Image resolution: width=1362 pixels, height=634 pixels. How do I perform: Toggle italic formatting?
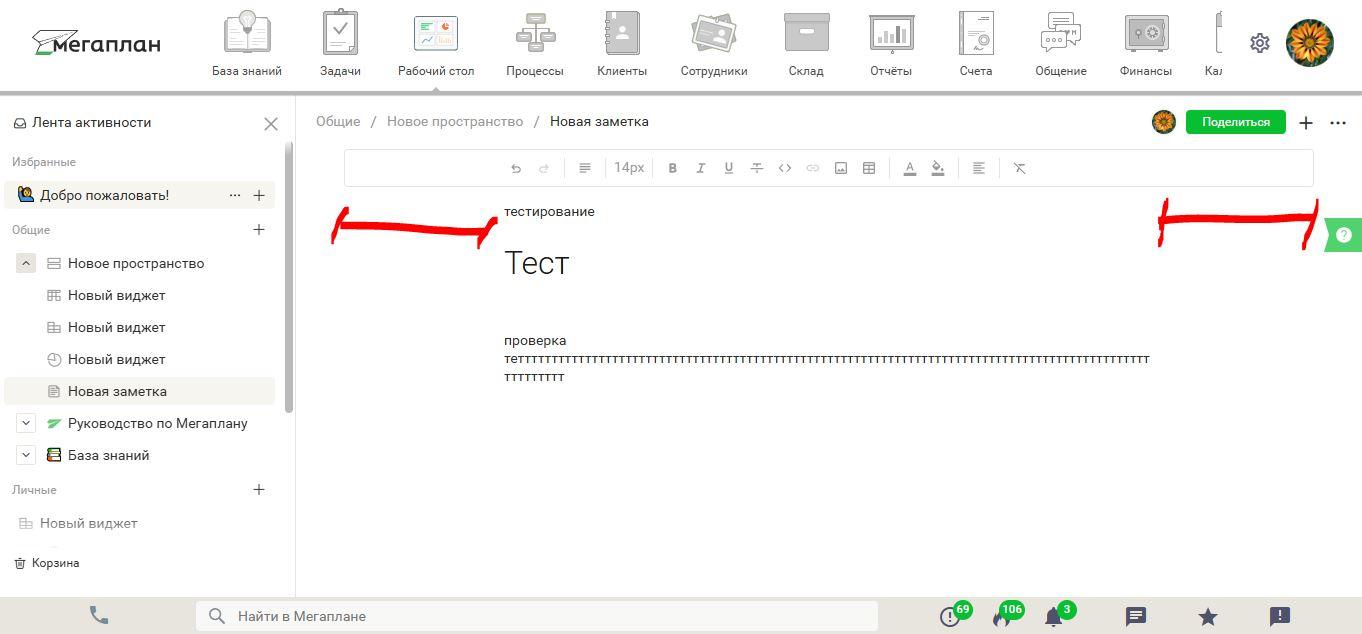(x=701, y=168)
